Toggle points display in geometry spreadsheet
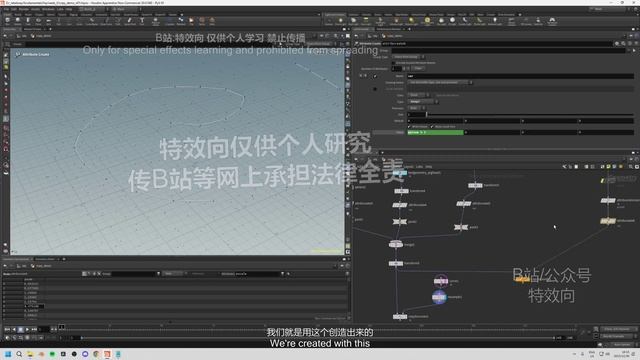 pos(84,273)
